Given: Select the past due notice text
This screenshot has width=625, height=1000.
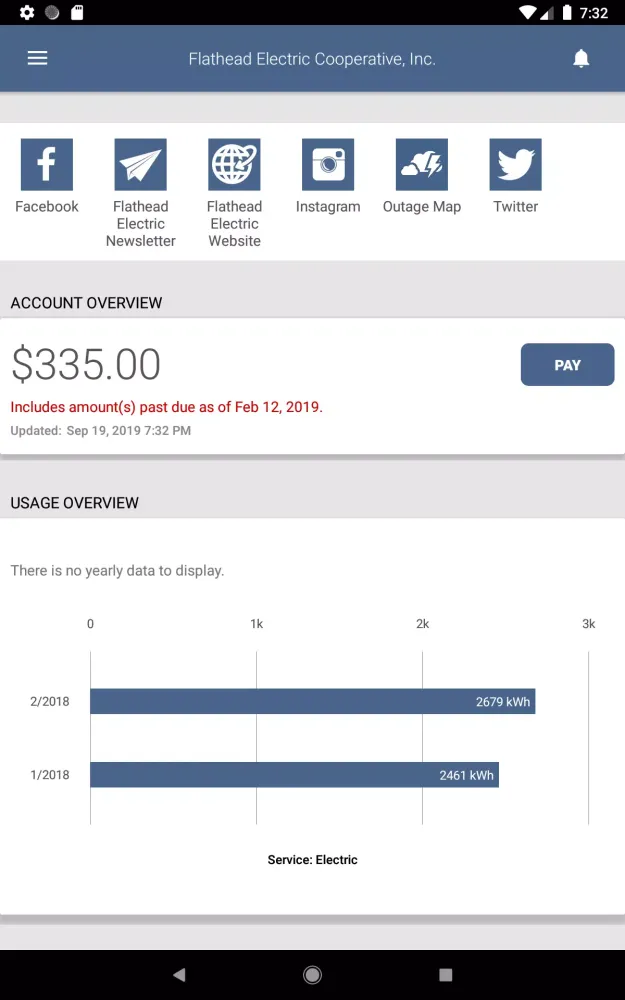Looking at the screenshot, I should click(x=166, y=407).
